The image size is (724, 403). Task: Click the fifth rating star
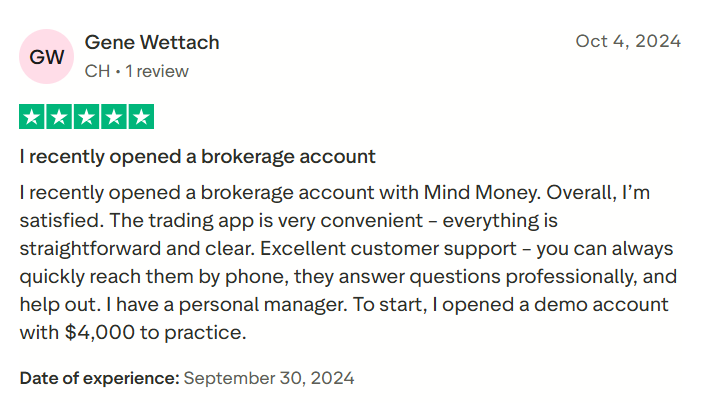click(142, 117)
